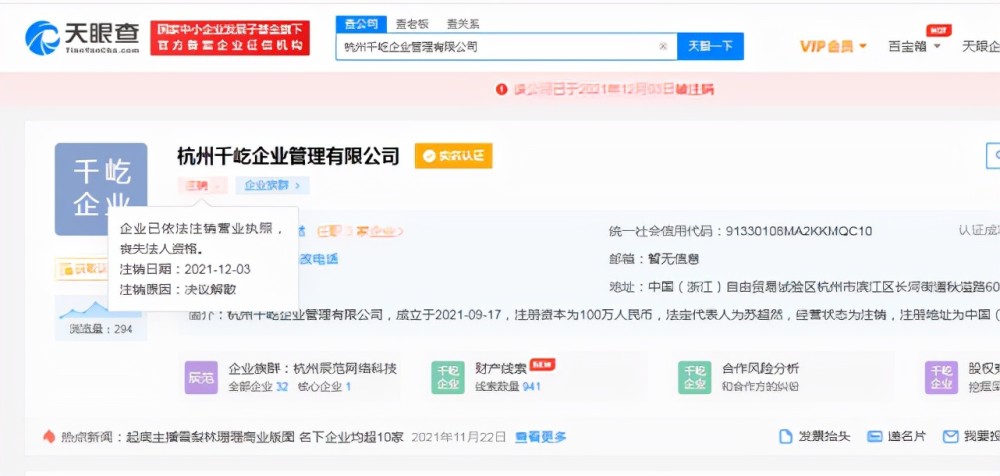
Task: Click the green 财产线索 company icon
Action: tap(448, 377)
